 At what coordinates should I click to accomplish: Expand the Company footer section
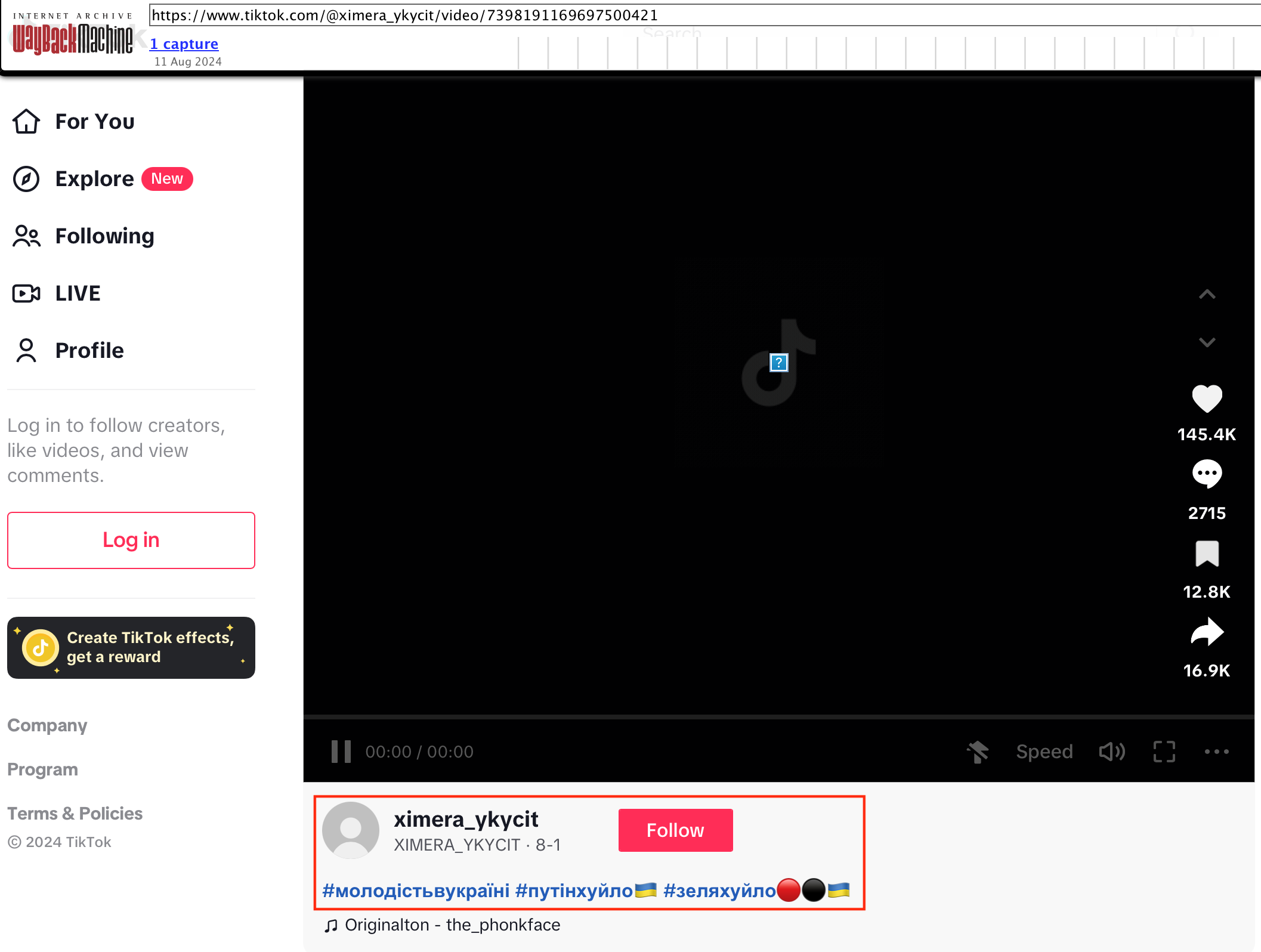tap(47, 725)
